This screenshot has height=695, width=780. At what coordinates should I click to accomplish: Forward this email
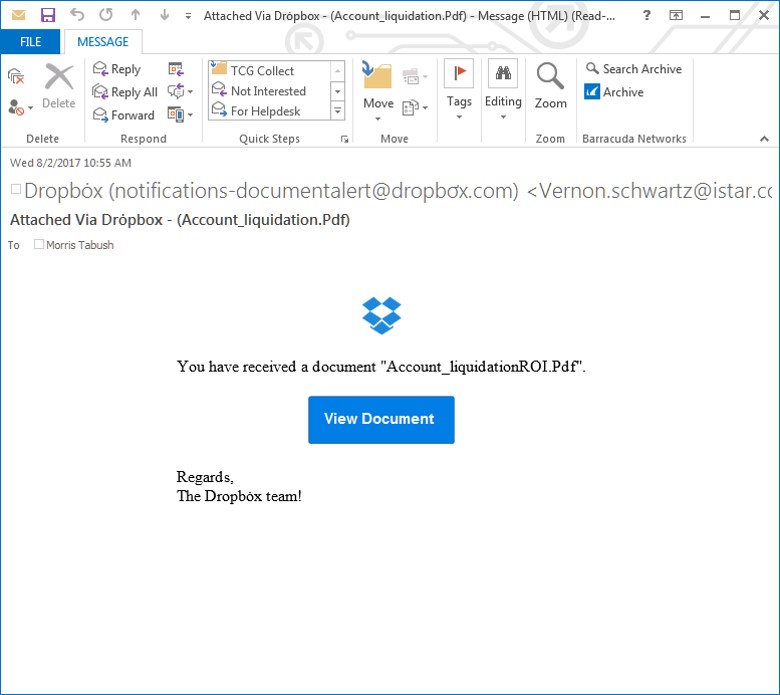[124, 115]
